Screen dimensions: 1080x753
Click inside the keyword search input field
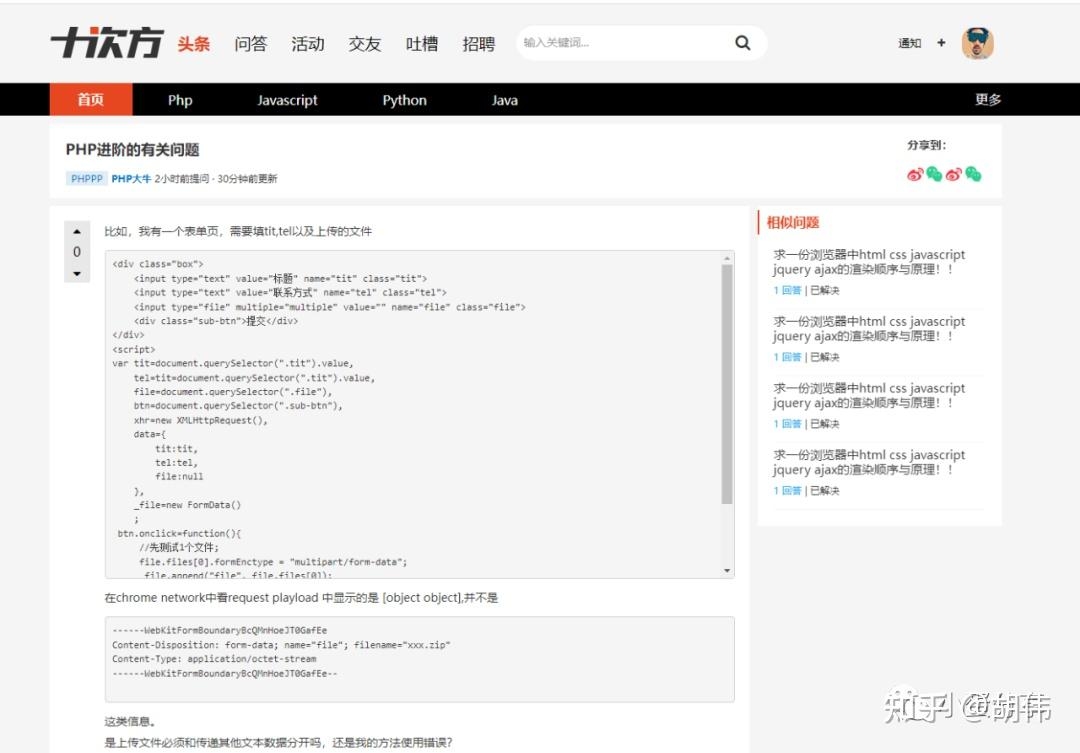[620, 43]
